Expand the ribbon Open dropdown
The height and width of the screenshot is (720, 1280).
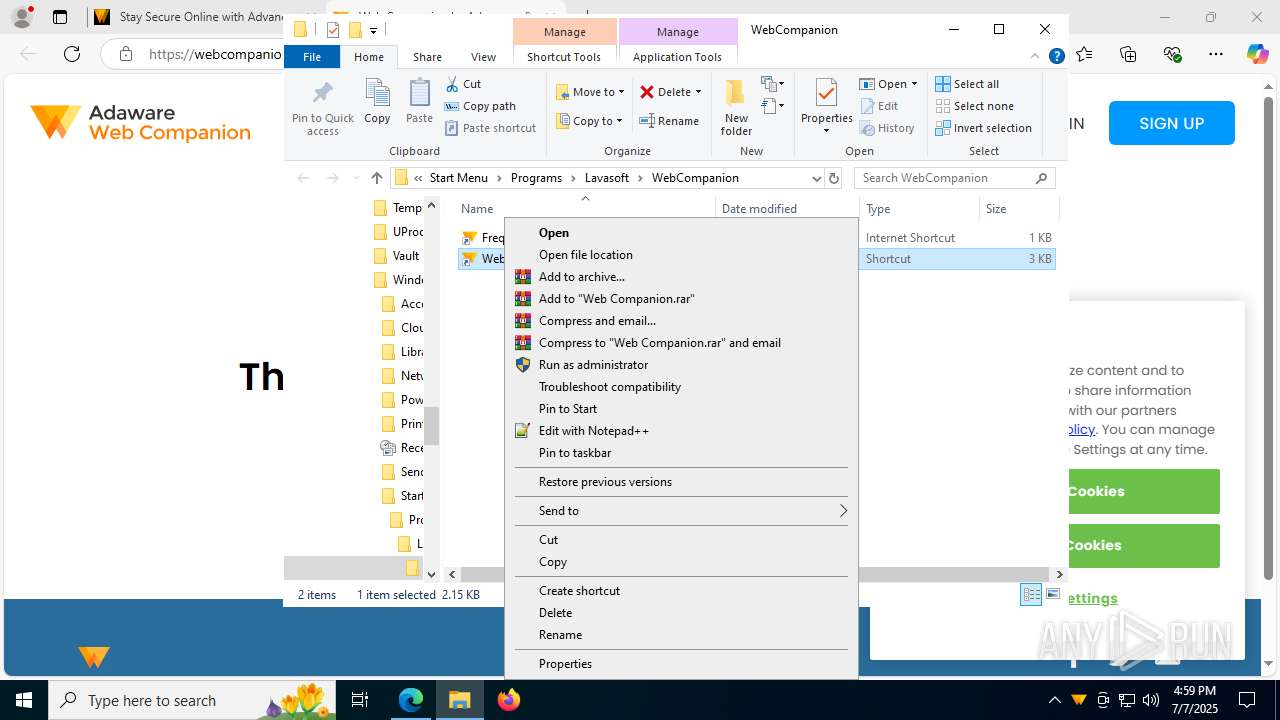click(914, 84)
